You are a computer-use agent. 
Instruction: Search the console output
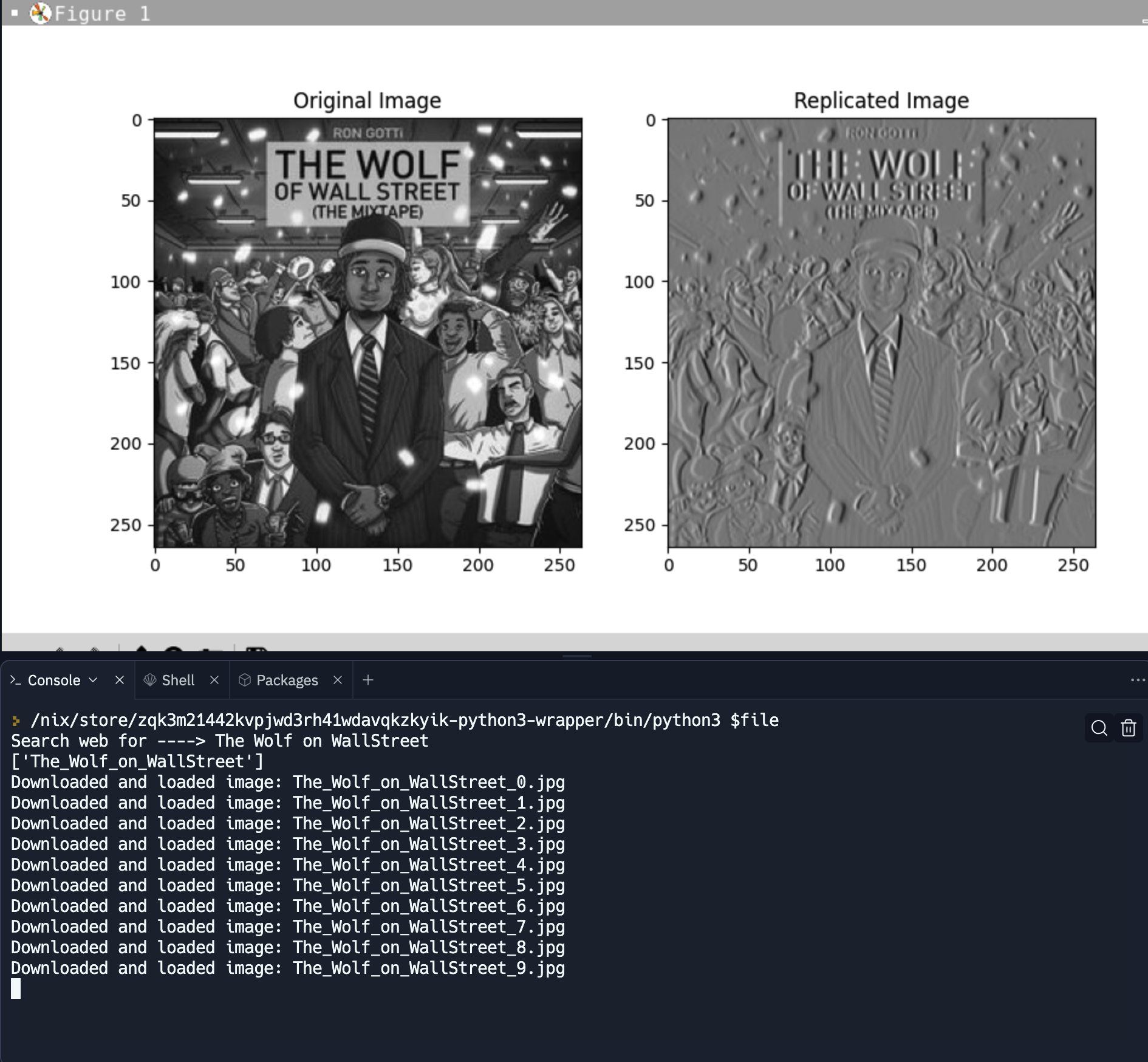tap(1099, 728)
